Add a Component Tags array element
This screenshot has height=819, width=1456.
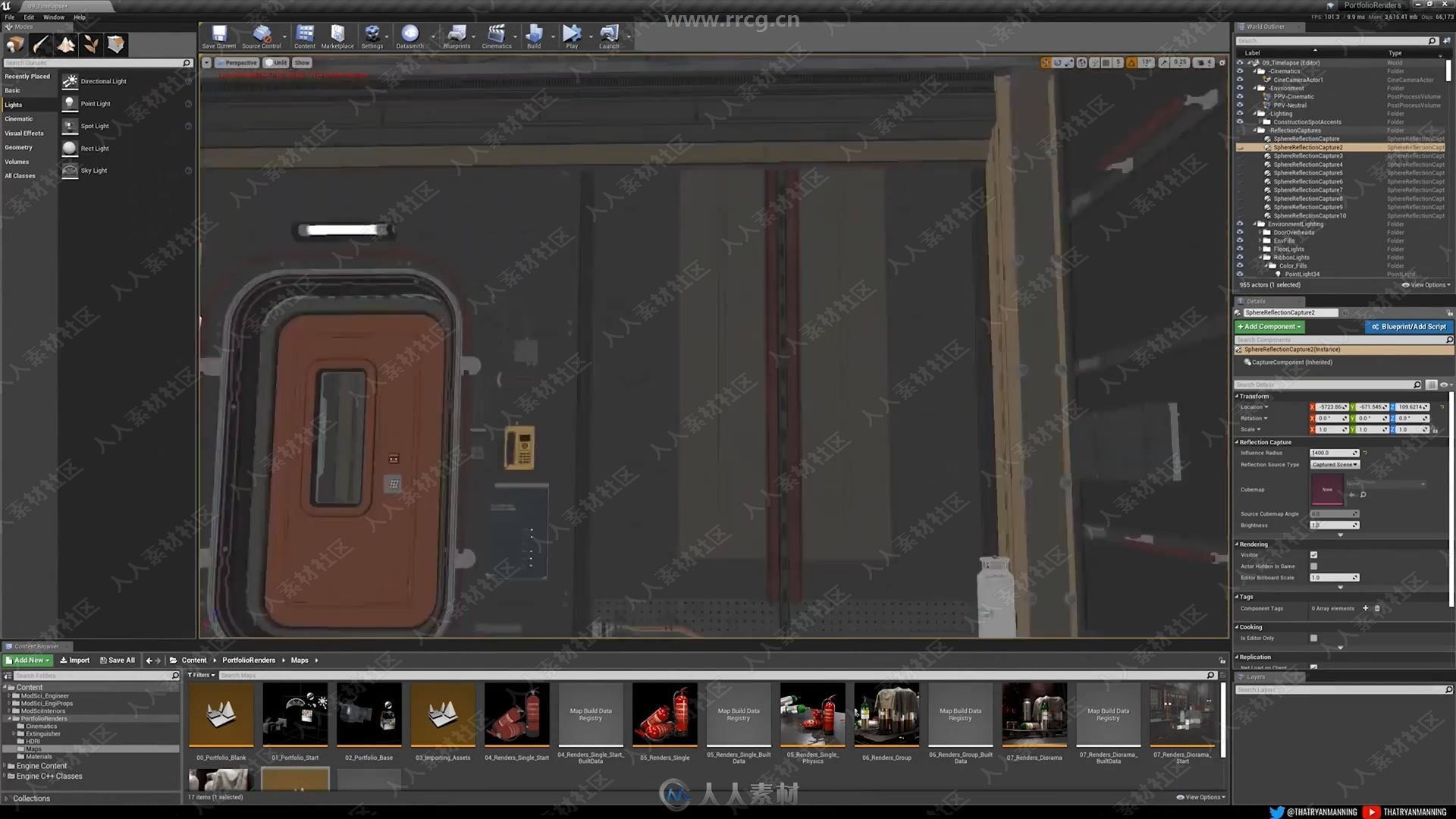(x=1366, y=608)
